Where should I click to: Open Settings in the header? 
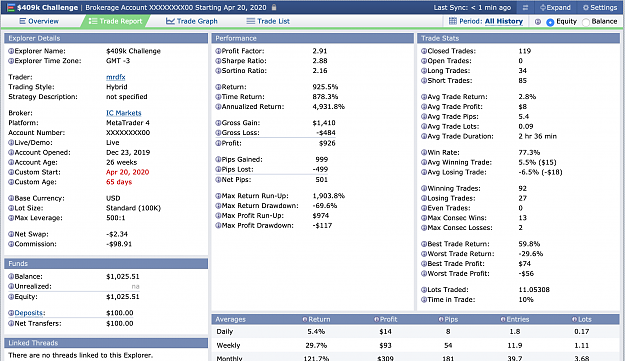[x=600, y=8]
